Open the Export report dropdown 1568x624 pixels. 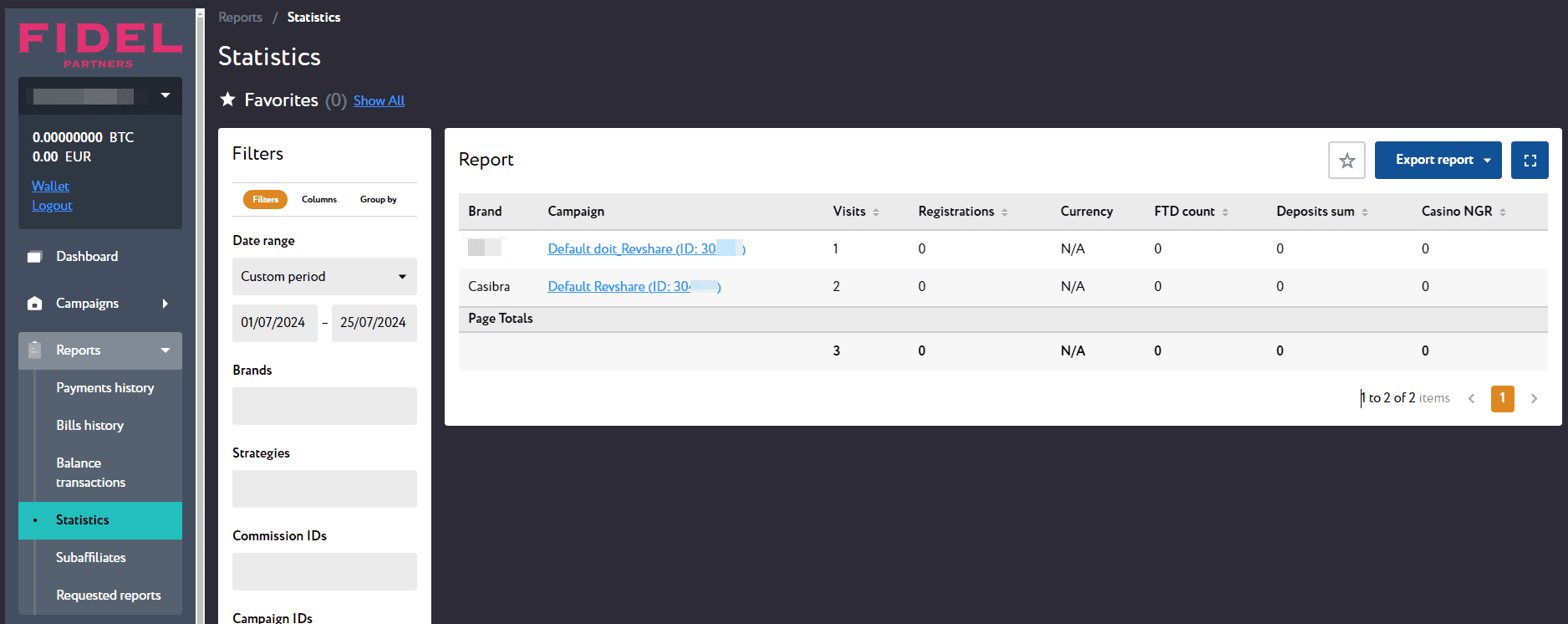(x=1438, y=160)
